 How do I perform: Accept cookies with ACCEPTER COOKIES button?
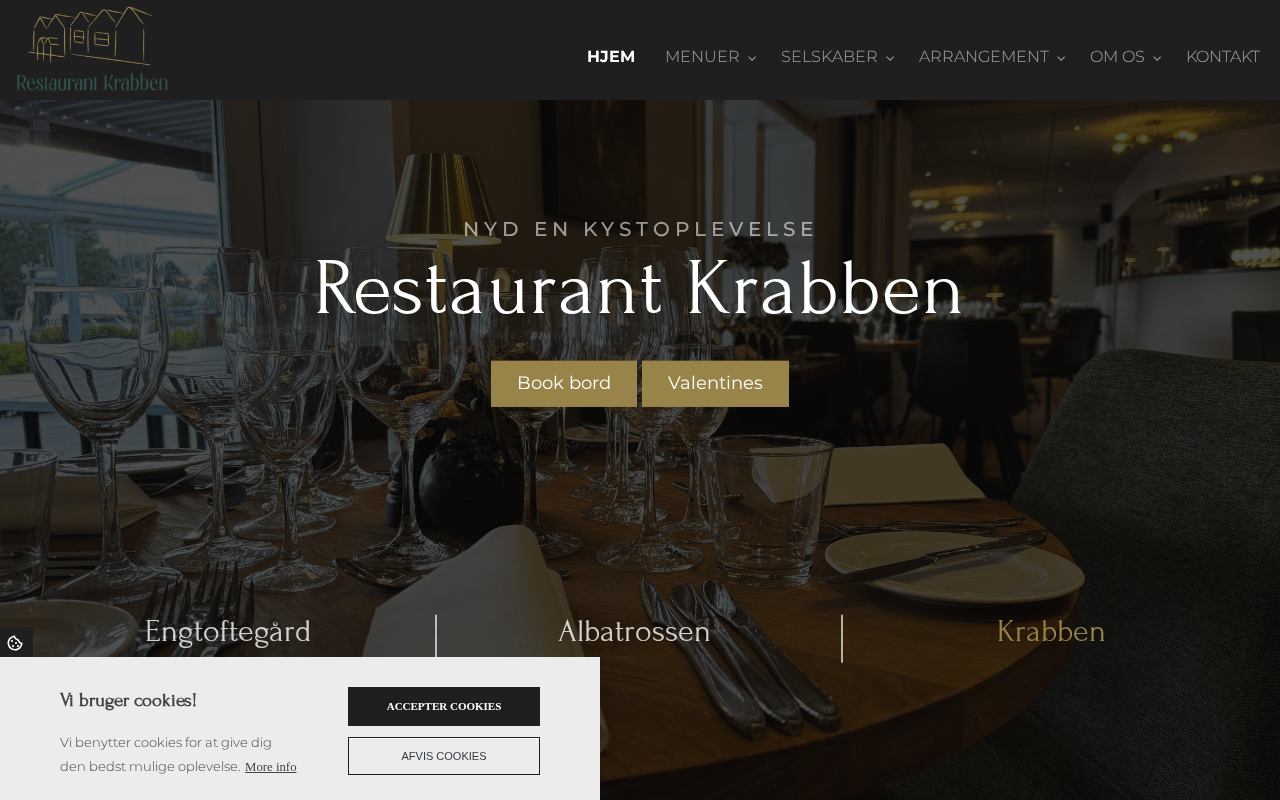(x=444, y=706)
